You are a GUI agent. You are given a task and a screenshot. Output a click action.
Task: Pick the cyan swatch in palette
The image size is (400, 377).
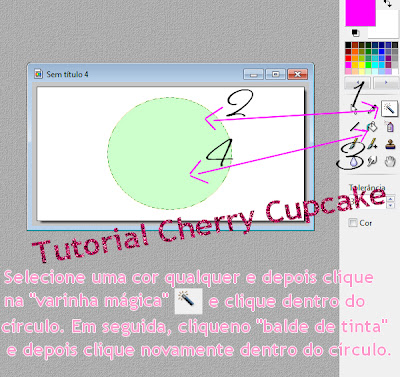pos(375,65)
